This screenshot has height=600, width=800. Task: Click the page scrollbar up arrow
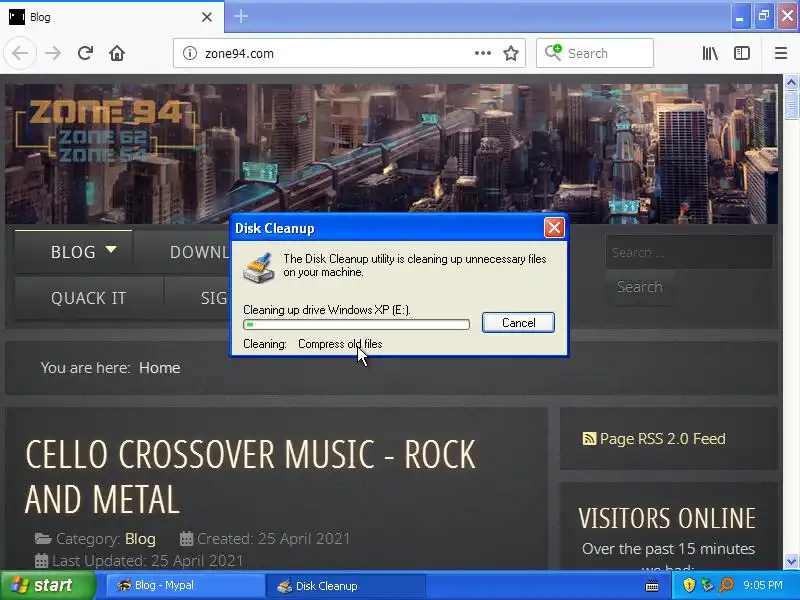pos(791,82)
